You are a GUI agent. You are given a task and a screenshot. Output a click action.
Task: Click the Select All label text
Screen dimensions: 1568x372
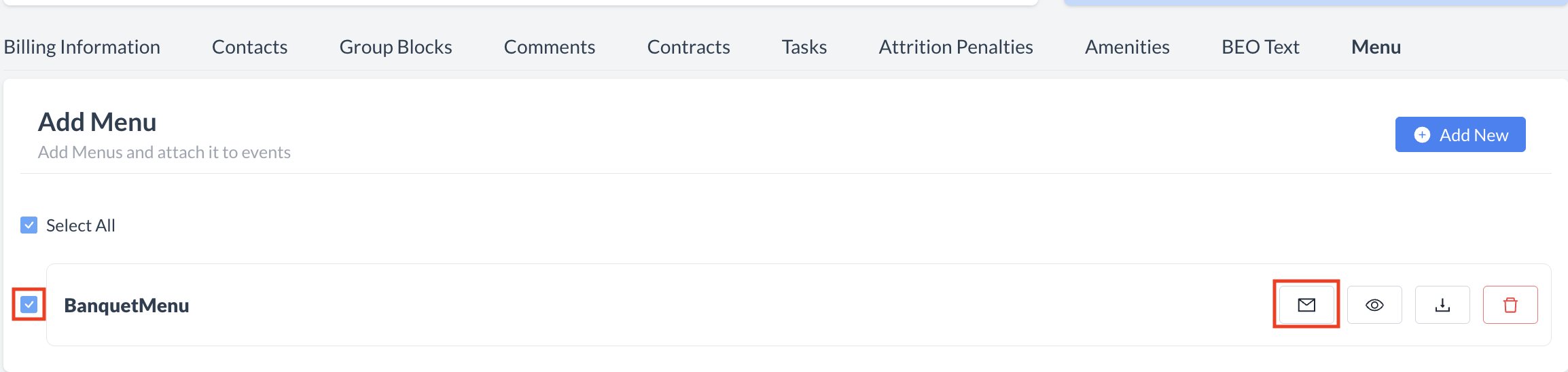pos(80,225)
